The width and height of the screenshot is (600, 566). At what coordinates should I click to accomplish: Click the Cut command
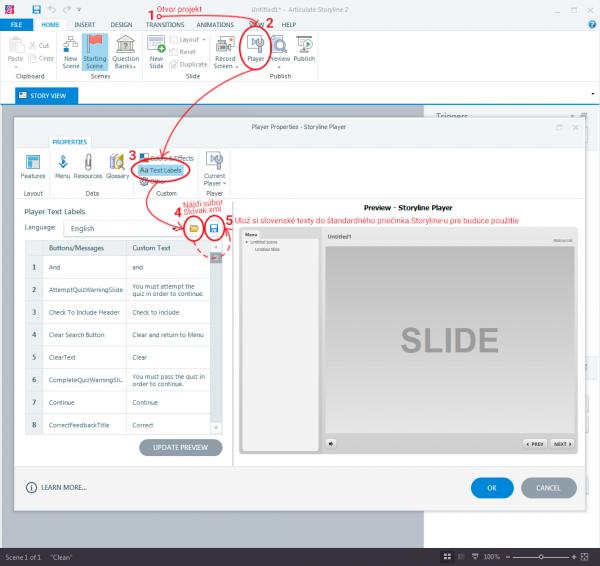pyautogui.click(x=39, y=45)
